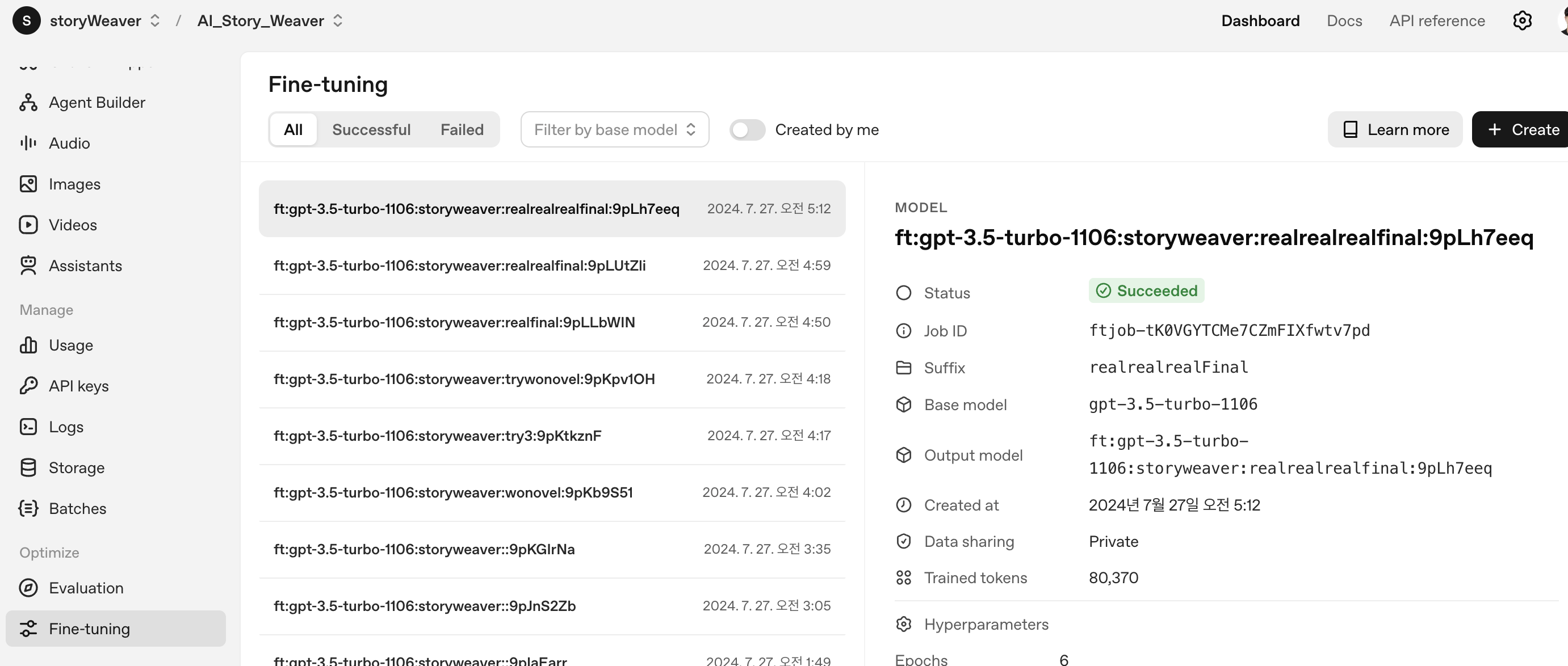Open the Assistants page
Screen dimensions: 1568x666
click(x=85, y=266)
